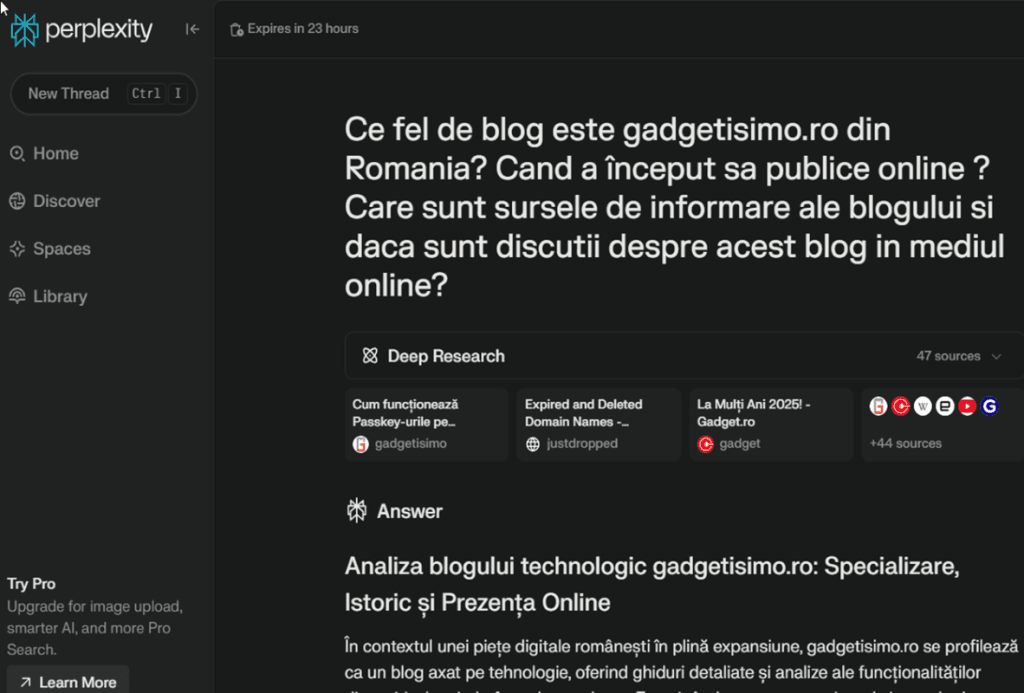The width and height of the screenshot is (1024, 693).
Task: Click the question title 'Ce fel de blog este'
Action: point(674,207)
